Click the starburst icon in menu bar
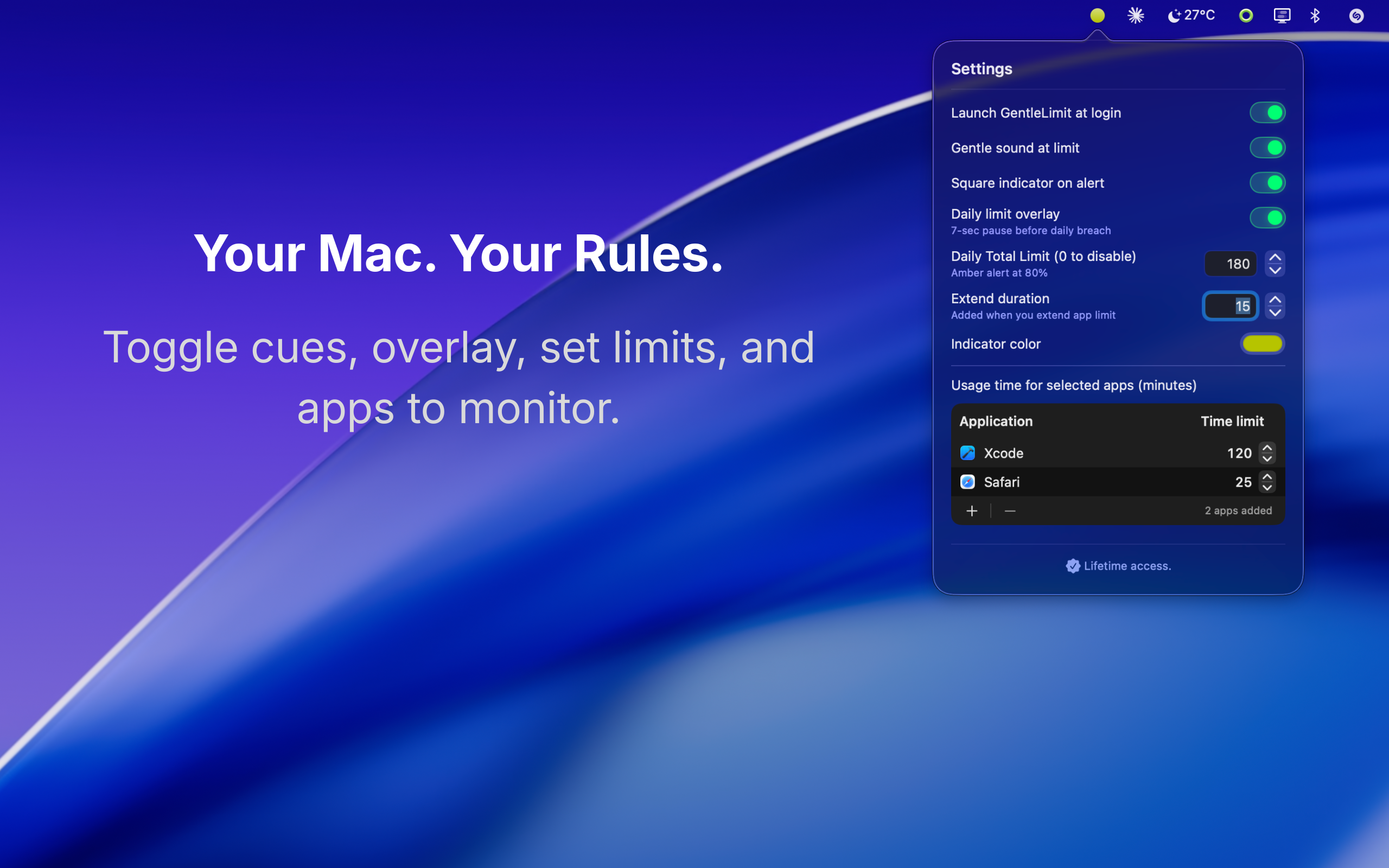The height and width of the screenshot is (868, 1389). (1135, 16)
